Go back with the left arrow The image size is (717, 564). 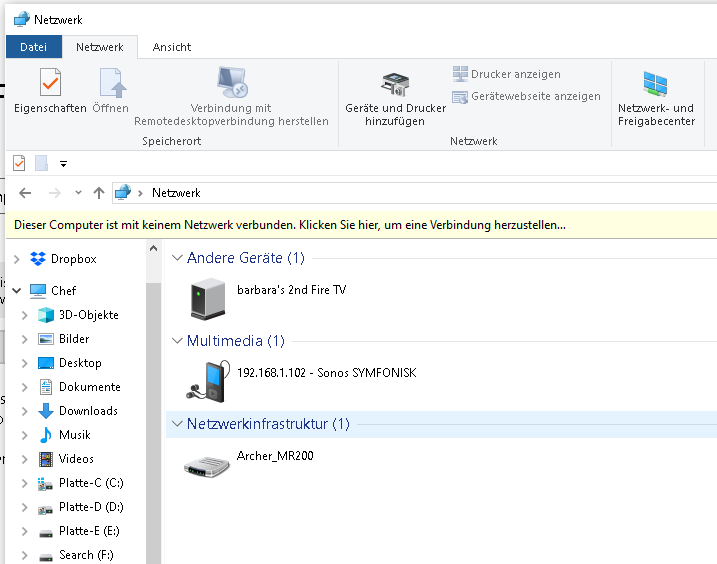click(x=25, y=193)
